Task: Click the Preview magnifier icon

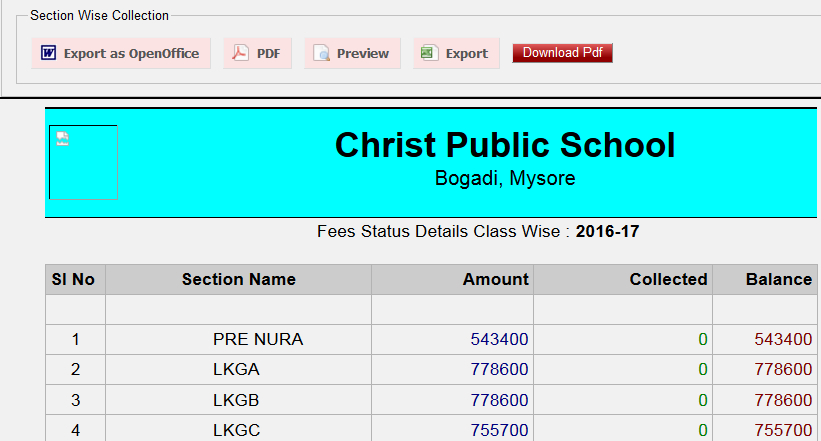Action: click(x=321, y=53)
